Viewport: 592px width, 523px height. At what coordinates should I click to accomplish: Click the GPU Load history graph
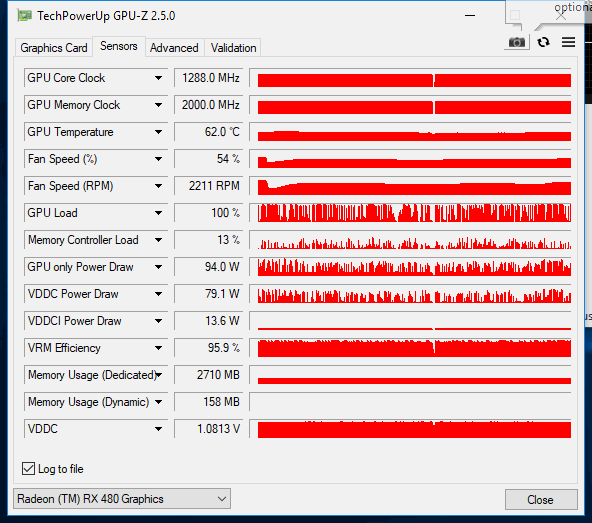click(411, 213)
